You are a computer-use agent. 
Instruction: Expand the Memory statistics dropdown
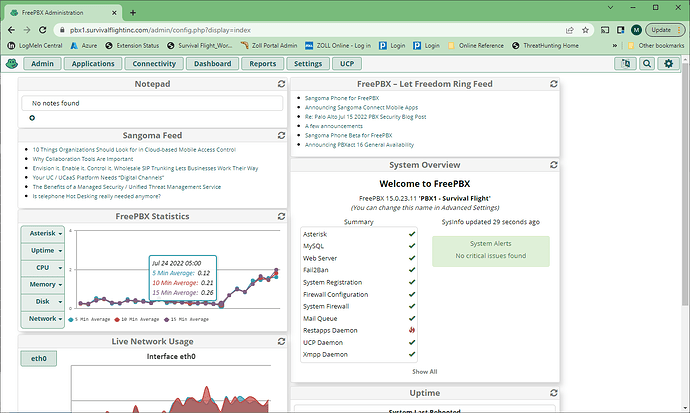coord(43,285)
